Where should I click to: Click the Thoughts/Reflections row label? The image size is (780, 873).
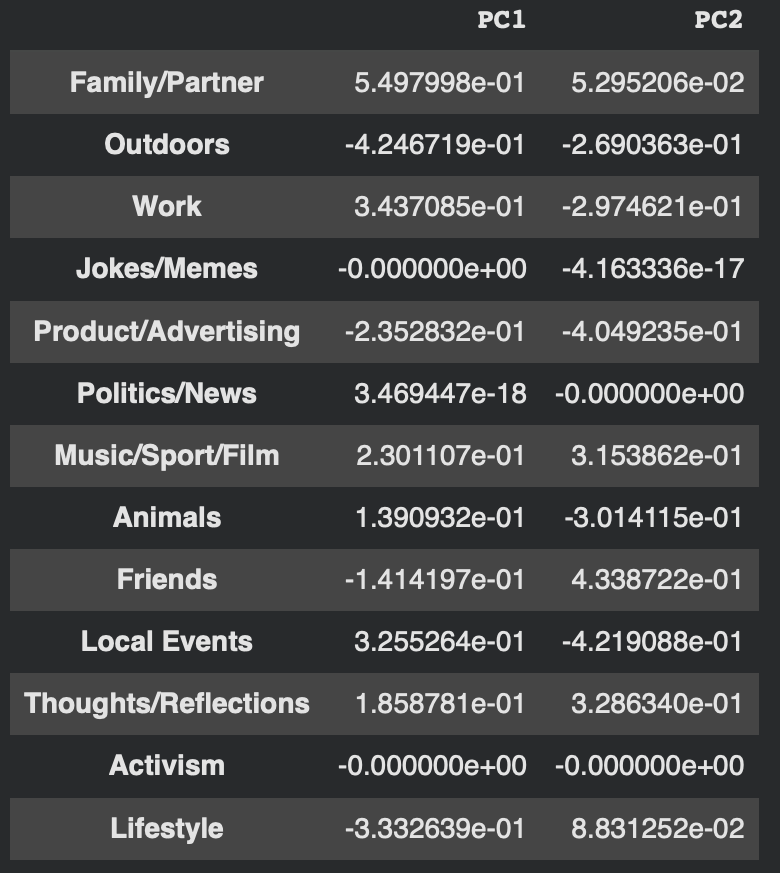point(167,703)
